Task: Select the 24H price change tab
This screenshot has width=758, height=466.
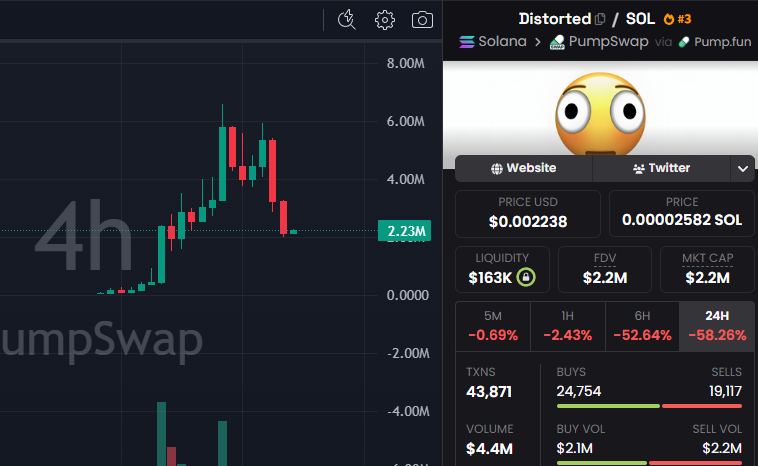Action: pos(717,326)
